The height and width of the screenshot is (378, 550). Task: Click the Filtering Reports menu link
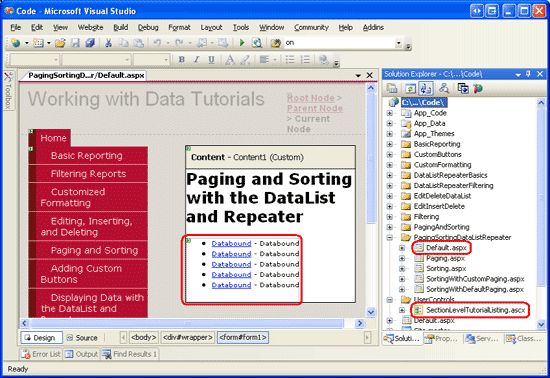[88, 174]
